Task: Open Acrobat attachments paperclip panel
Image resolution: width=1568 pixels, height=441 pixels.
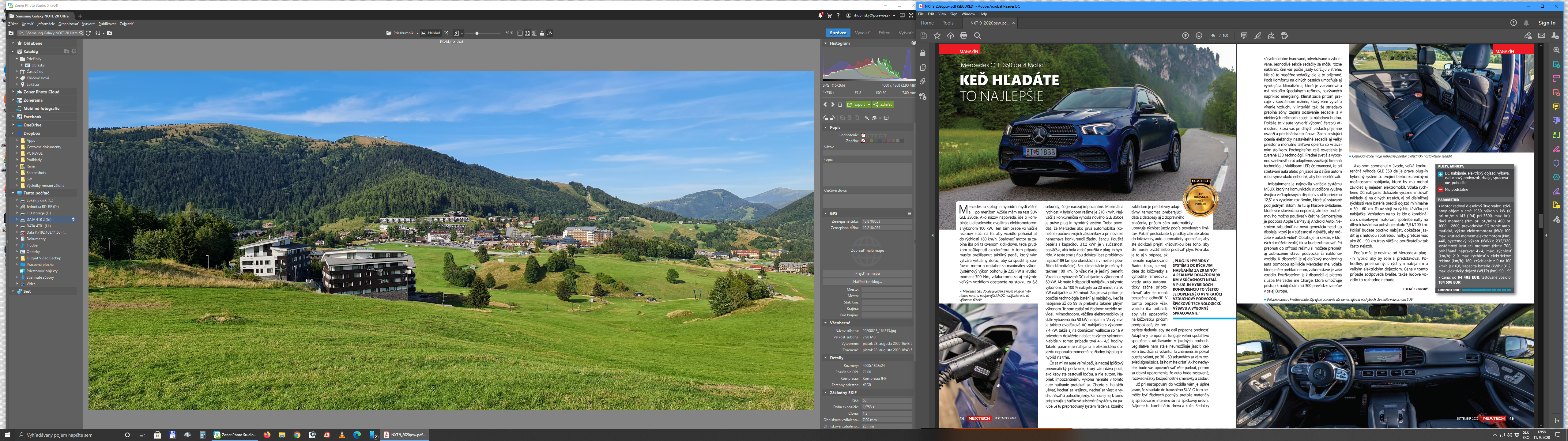Action: tap(923, 82)
